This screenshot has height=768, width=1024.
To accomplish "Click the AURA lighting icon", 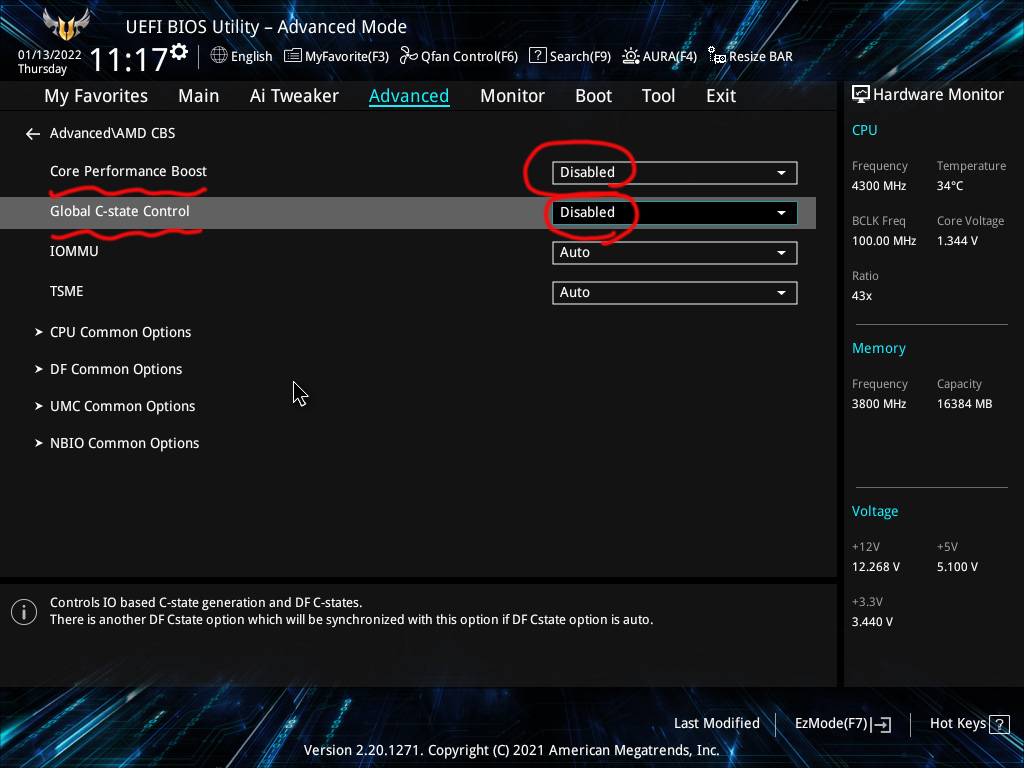I will coord(631,56).
